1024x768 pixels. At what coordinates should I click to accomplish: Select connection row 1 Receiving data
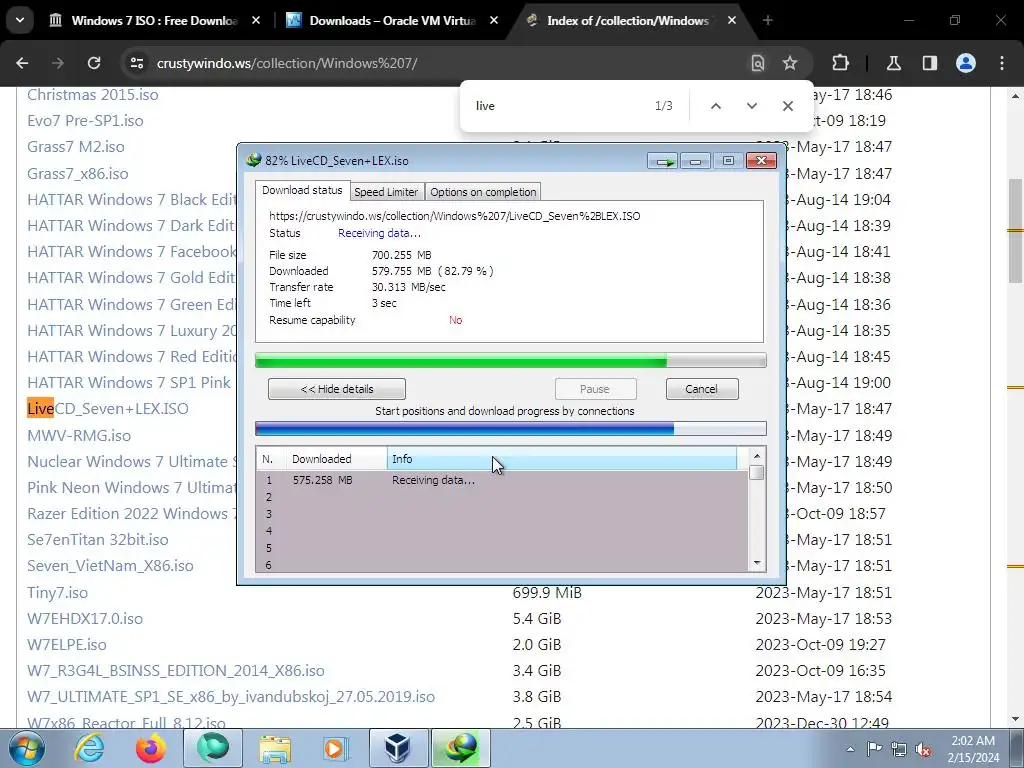502,480
